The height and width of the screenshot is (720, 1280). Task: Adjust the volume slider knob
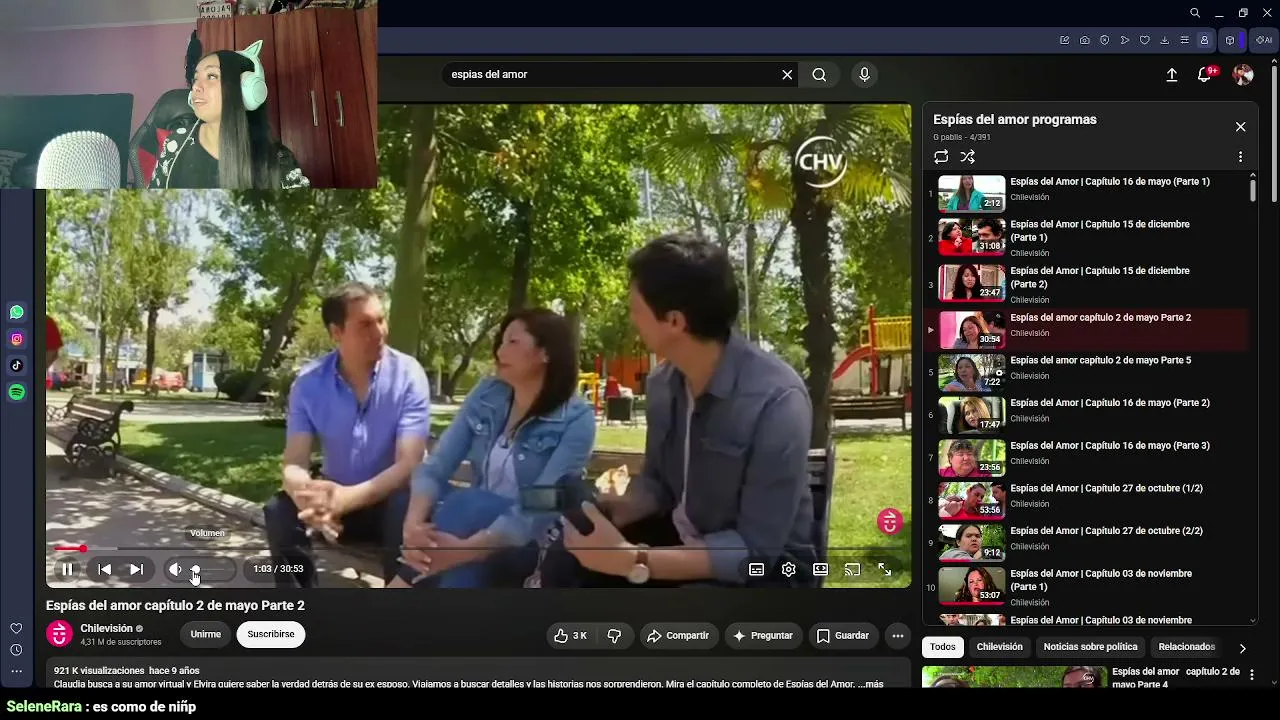[x=196, y=569]
